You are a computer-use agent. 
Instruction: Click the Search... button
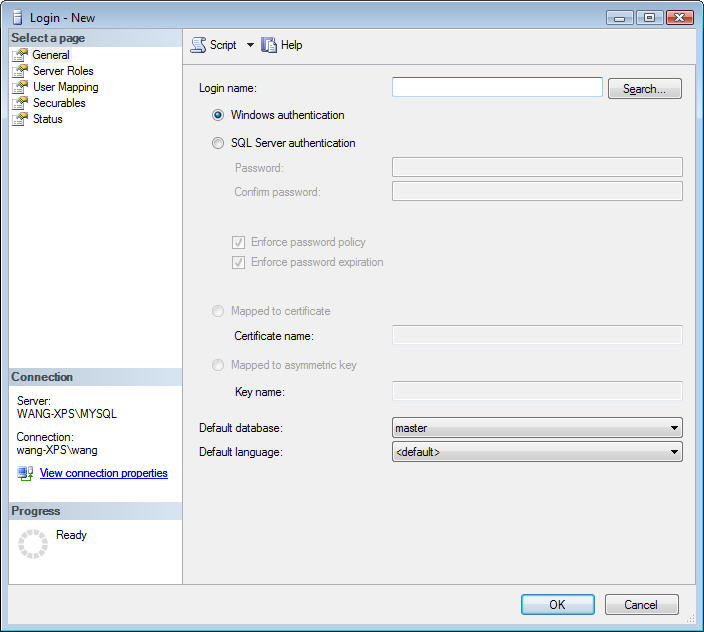645,88
